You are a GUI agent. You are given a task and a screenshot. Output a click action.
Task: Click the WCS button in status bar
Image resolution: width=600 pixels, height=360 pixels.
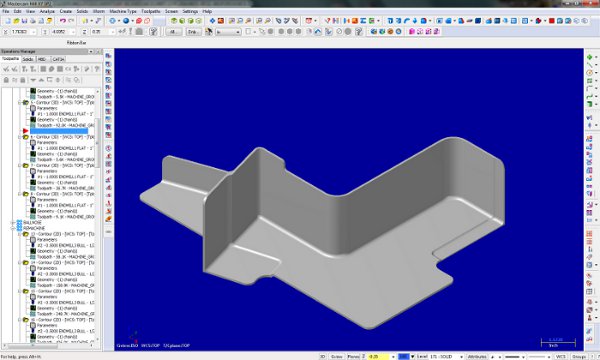[x=560, y=357]
